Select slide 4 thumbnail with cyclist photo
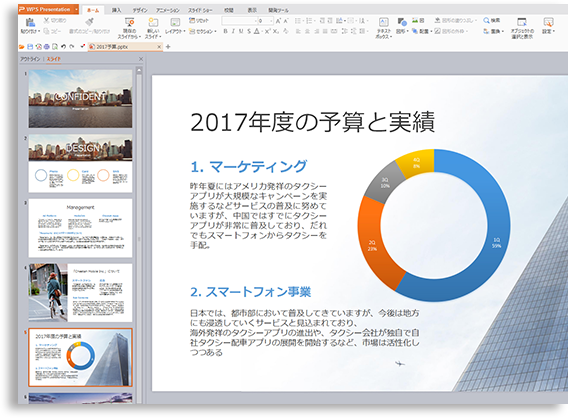The width and height of the screenshot is (568, 418). 80,293
